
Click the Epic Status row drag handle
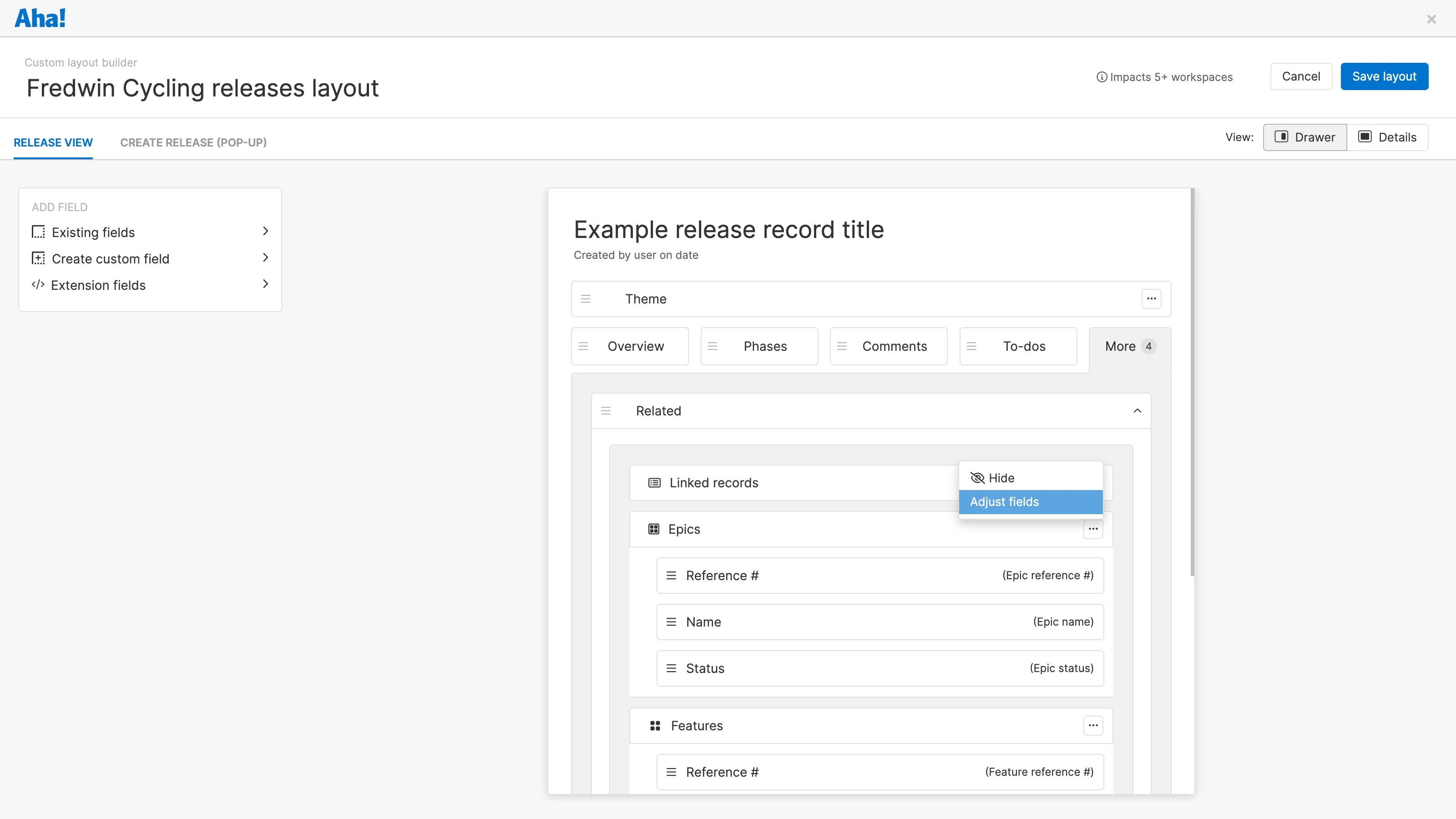(x=671, y=668)
